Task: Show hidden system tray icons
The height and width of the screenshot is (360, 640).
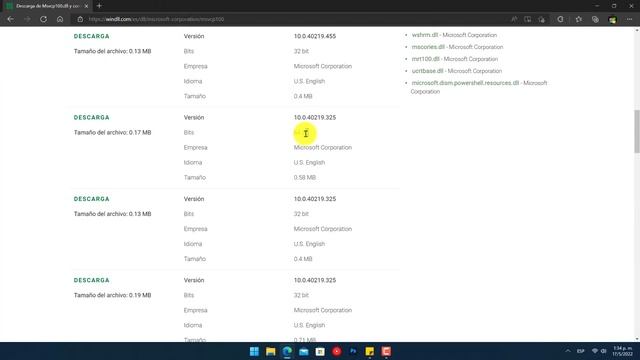Action: tap(568, 351)
